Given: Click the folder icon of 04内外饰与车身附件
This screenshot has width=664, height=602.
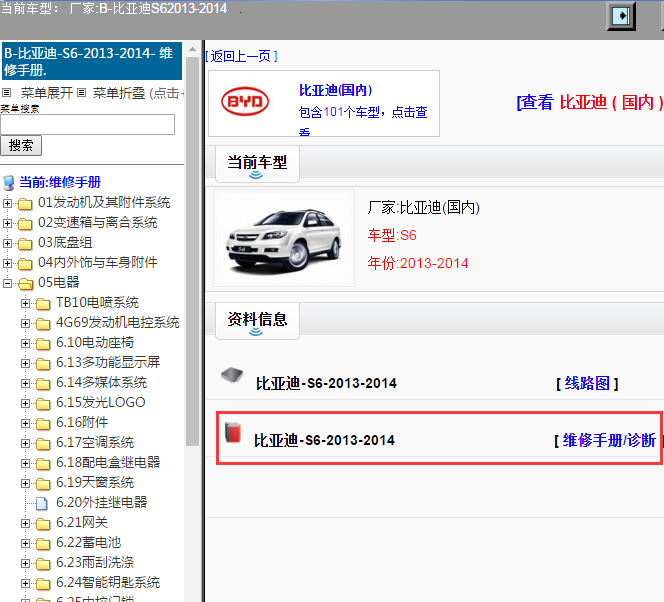Looking at the screenshot, I should click(25, 263).
